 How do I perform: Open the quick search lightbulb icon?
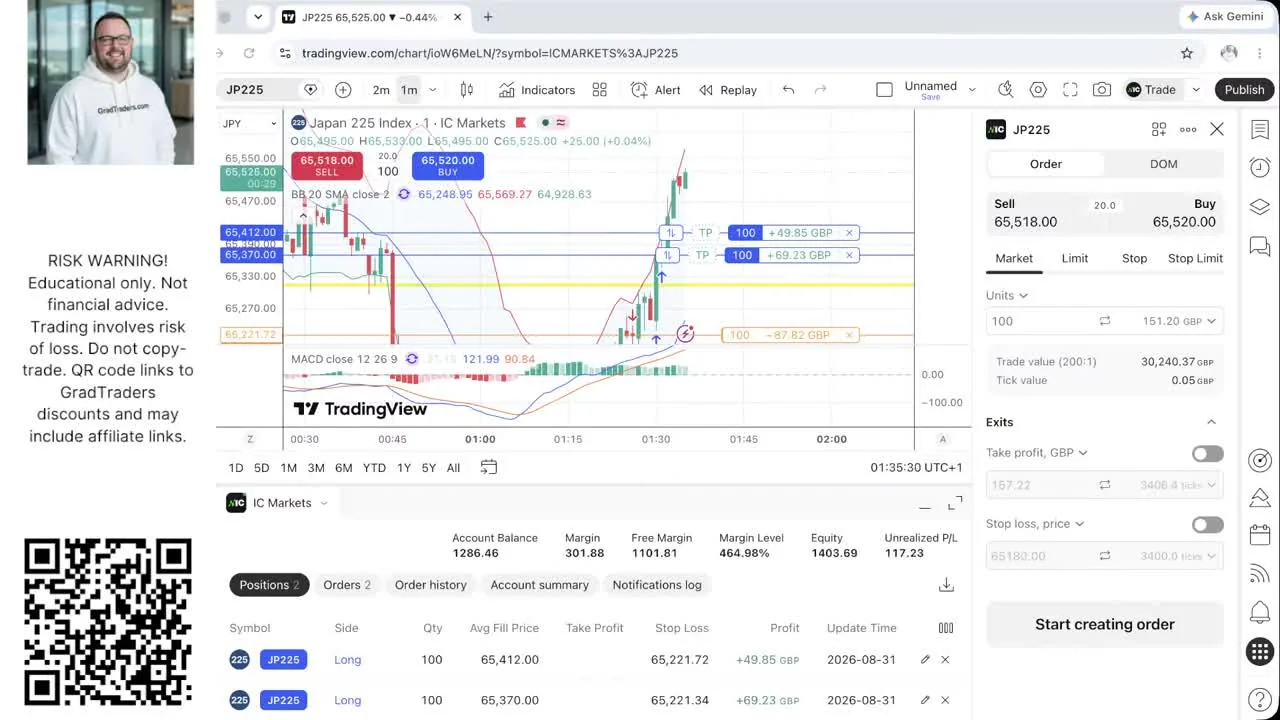click(x=1006, y=90)
